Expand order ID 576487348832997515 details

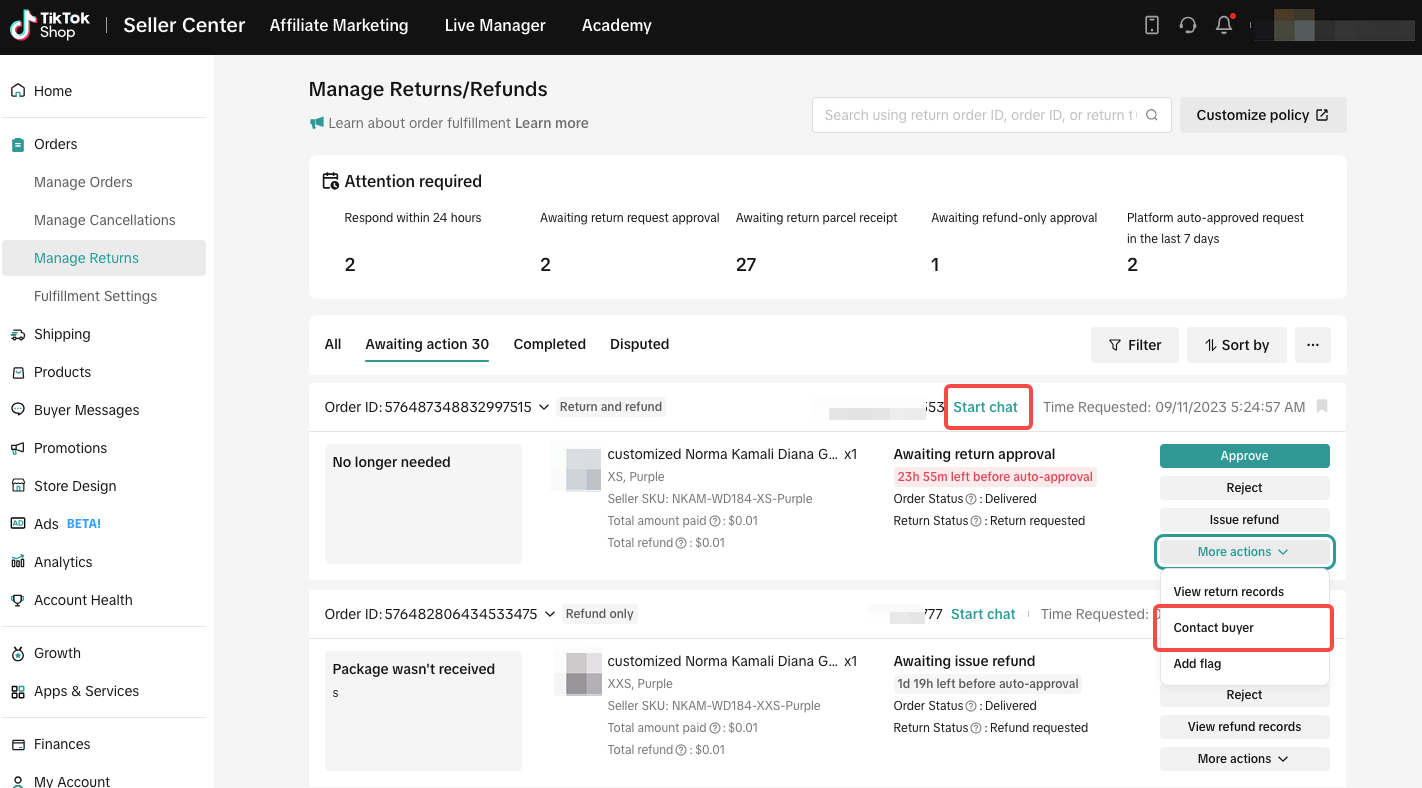(544, 407)
